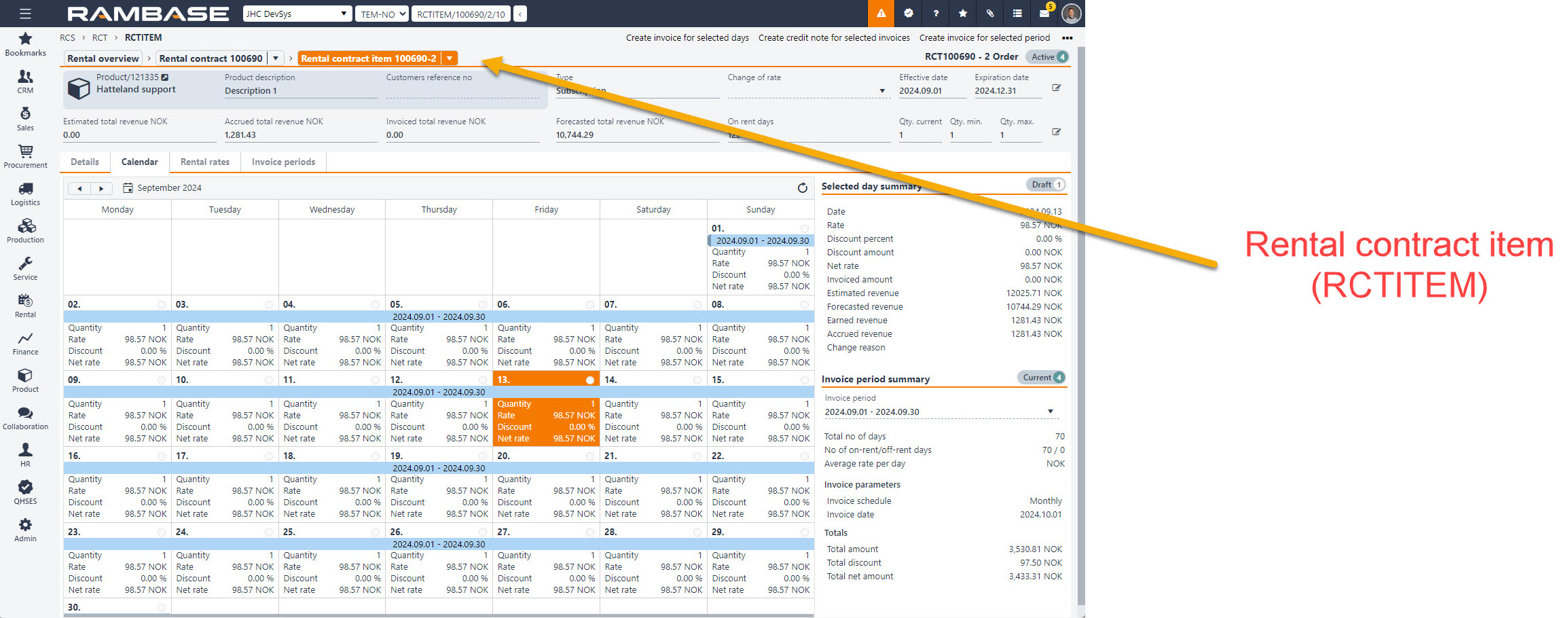
Task: Click the refresh calendar icon
Action: tap(802, 188)
